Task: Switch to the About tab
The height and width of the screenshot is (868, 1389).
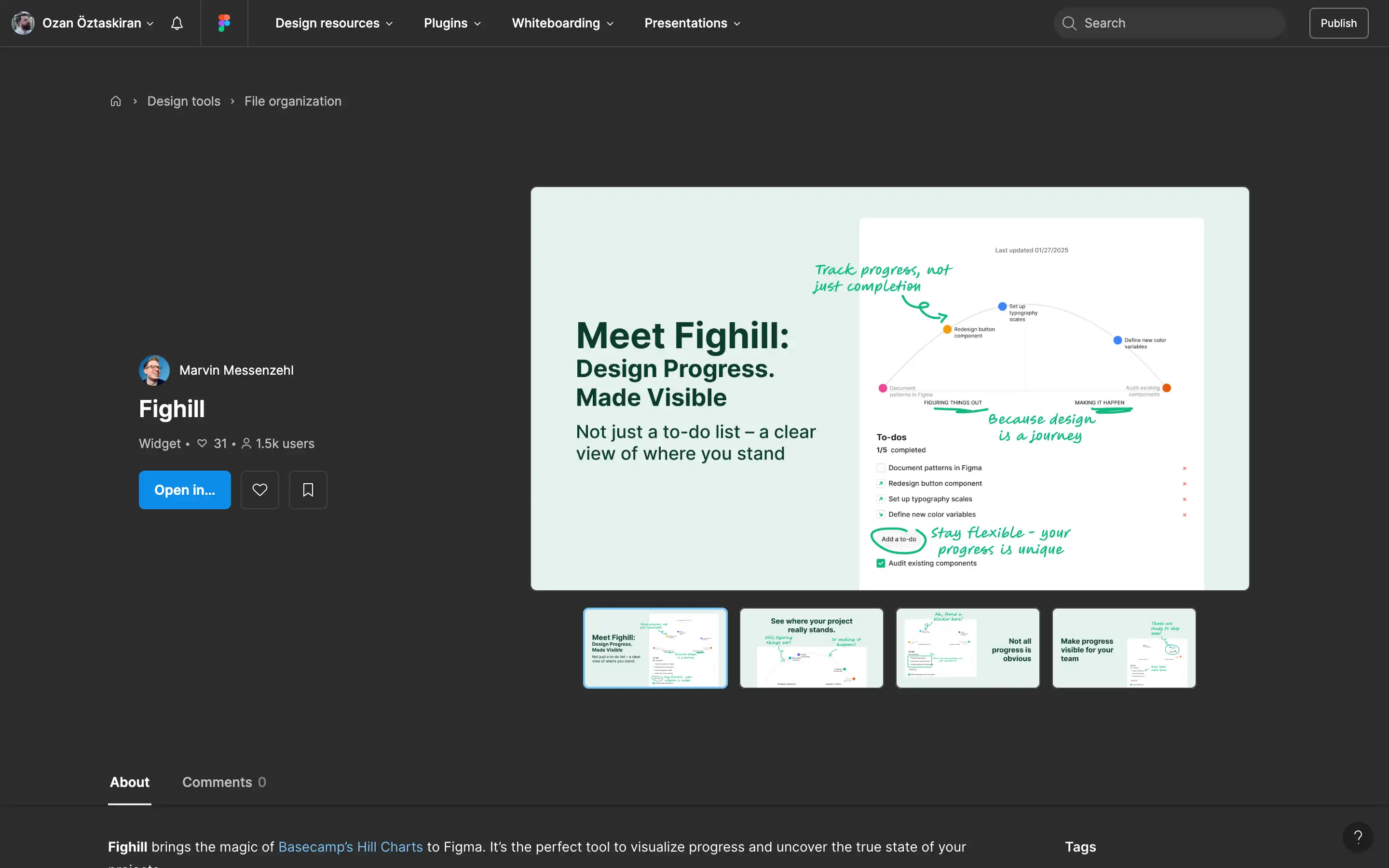Action: click(x=130, y=782)
